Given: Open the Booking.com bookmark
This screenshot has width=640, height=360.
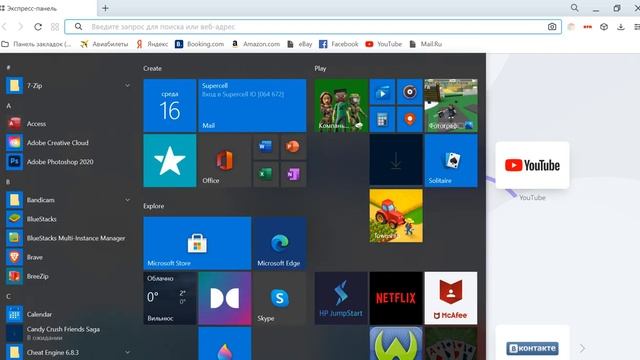Looking at the screenshot, I should tap(199, 44).
